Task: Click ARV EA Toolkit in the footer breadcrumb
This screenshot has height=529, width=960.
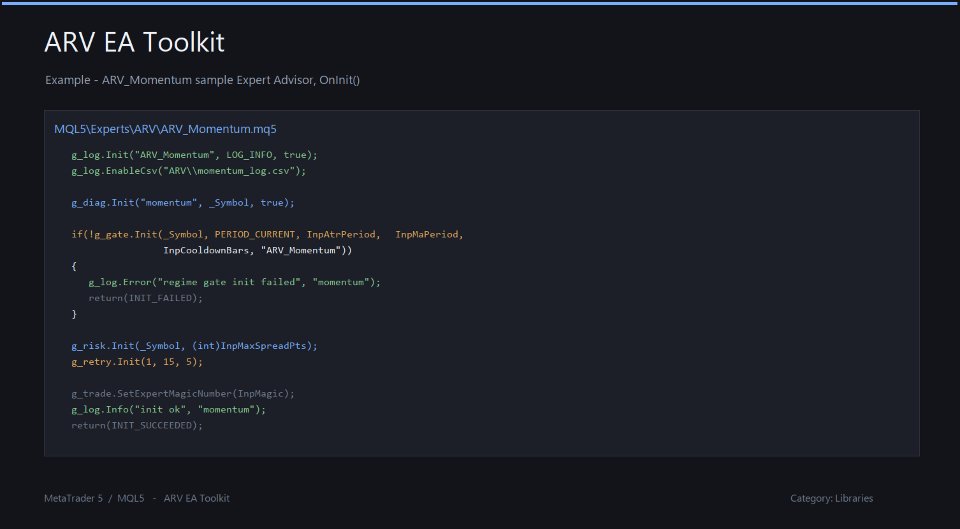Action: pyautogui.click(x=197, y=498)
